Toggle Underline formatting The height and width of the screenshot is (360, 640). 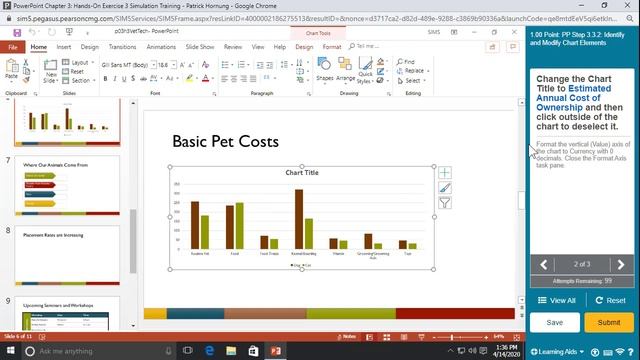point(124,78)
